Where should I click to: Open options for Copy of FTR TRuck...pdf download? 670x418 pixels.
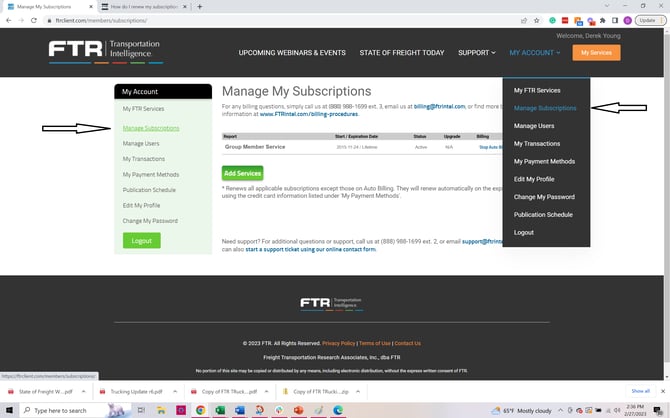pyautogui.click(x=267, y=392)
